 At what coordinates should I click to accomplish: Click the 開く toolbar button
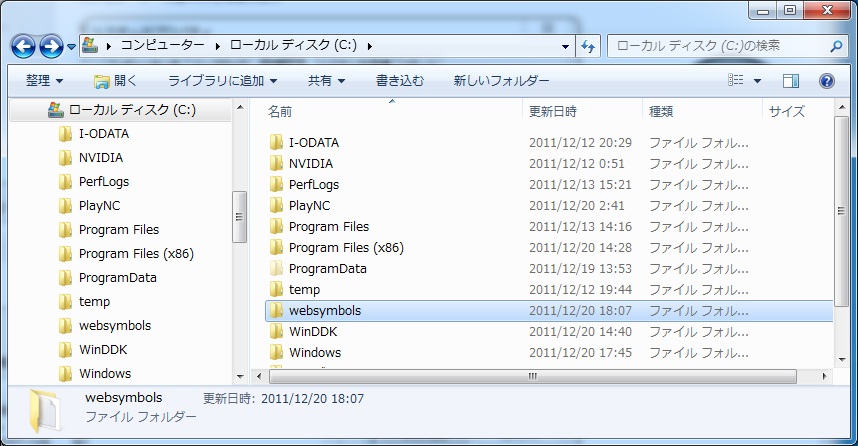[115, 81]
